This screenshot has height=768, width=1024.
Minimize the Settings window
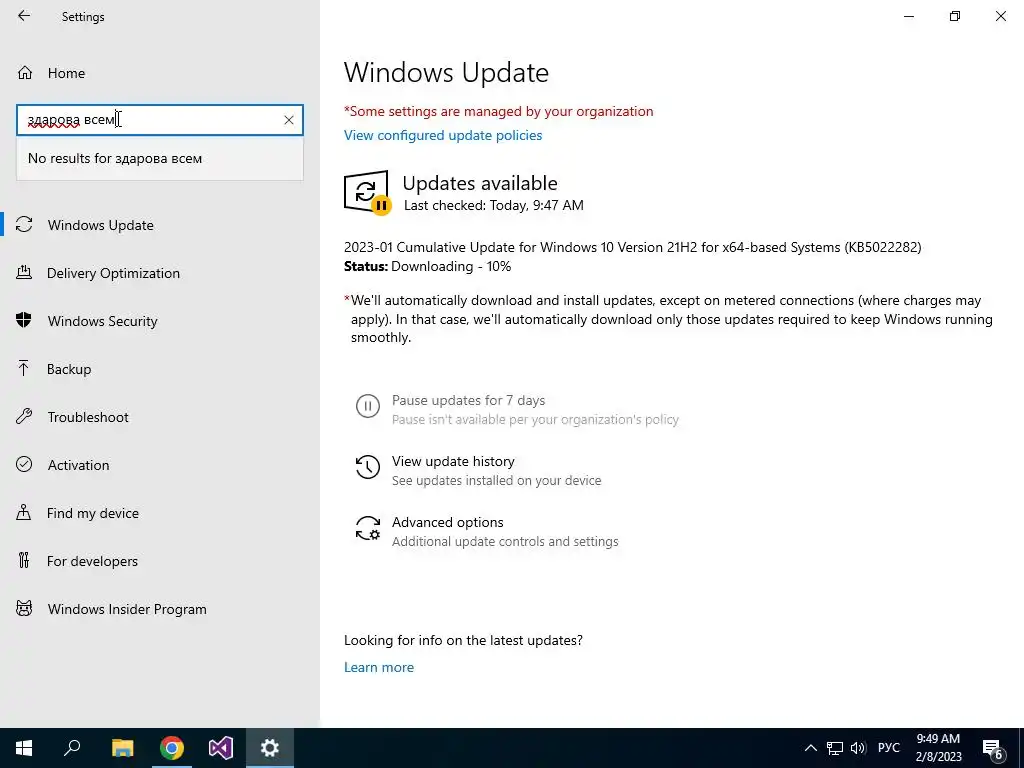(x=908, y=16)
